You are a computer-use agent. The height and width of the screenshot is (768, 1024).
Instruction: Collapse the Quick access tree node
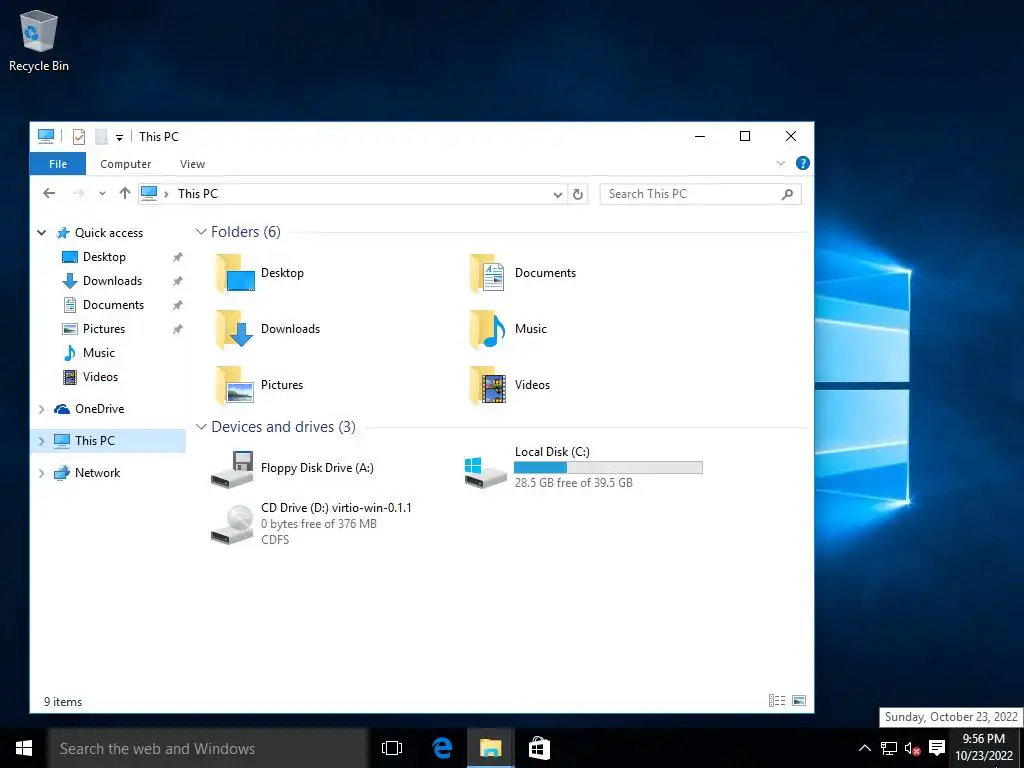coord(42,233)
